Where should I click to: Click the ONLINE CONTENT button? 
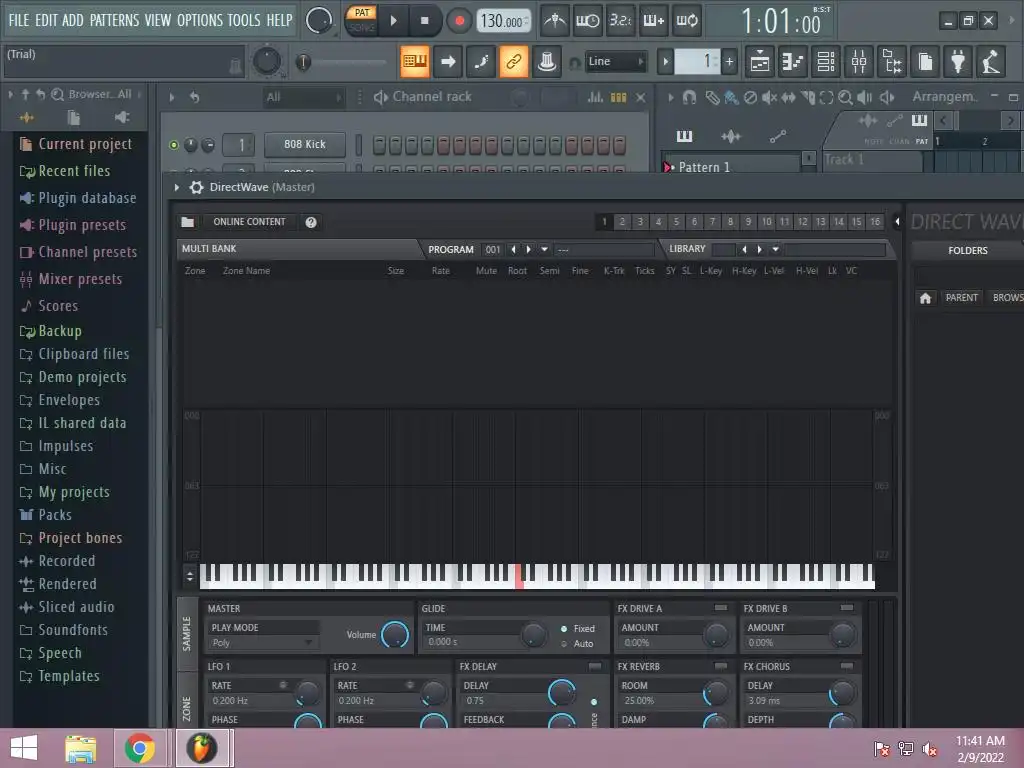pyautogui.click(x=249, y=222)
